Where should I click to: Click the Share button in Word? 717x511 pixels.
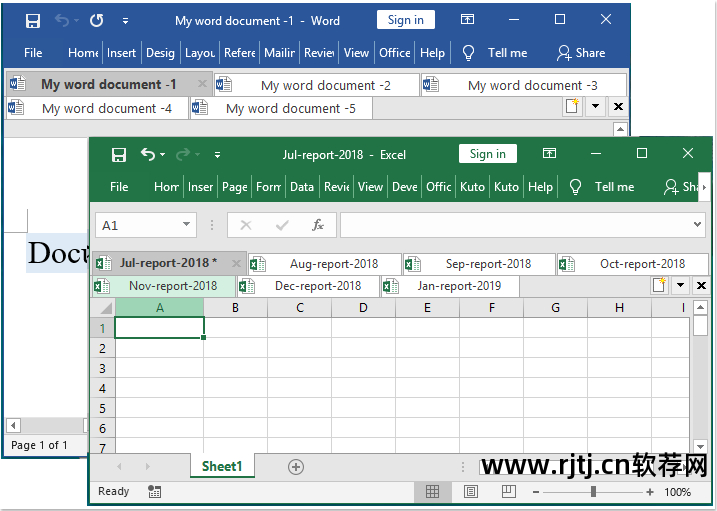click(x=581, y=53)
